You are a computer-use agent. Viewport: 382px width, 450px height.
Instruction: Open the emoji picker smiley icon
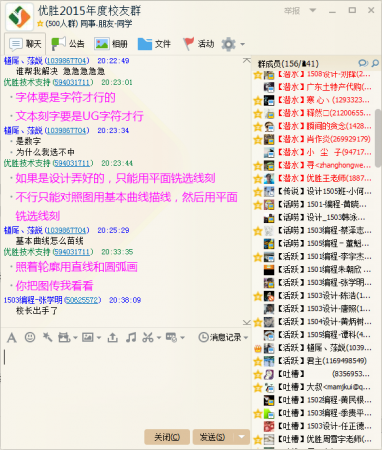(x=30, y=337)
